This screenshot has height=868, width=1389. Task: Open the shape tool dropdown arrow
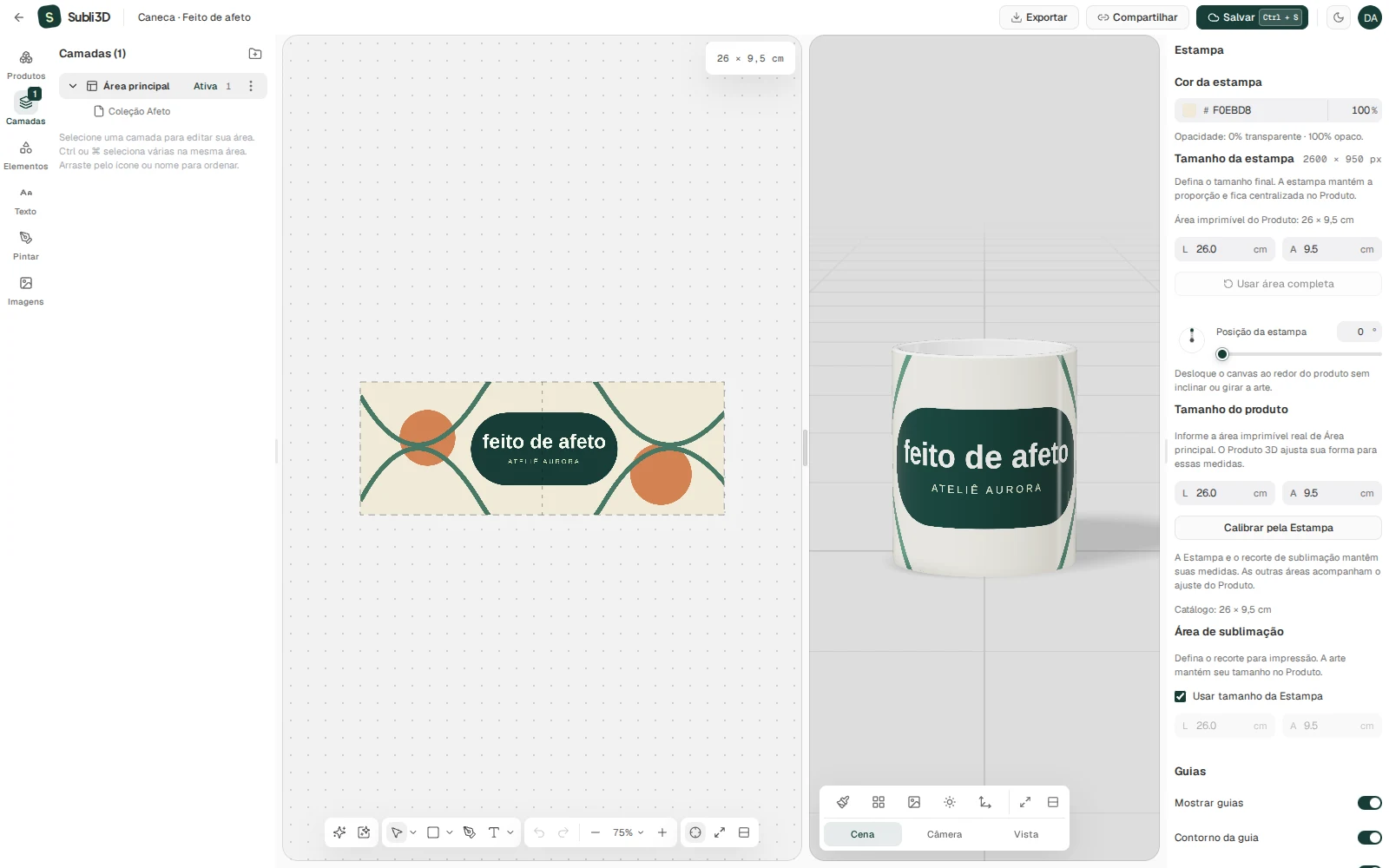[x=449, y=832]
